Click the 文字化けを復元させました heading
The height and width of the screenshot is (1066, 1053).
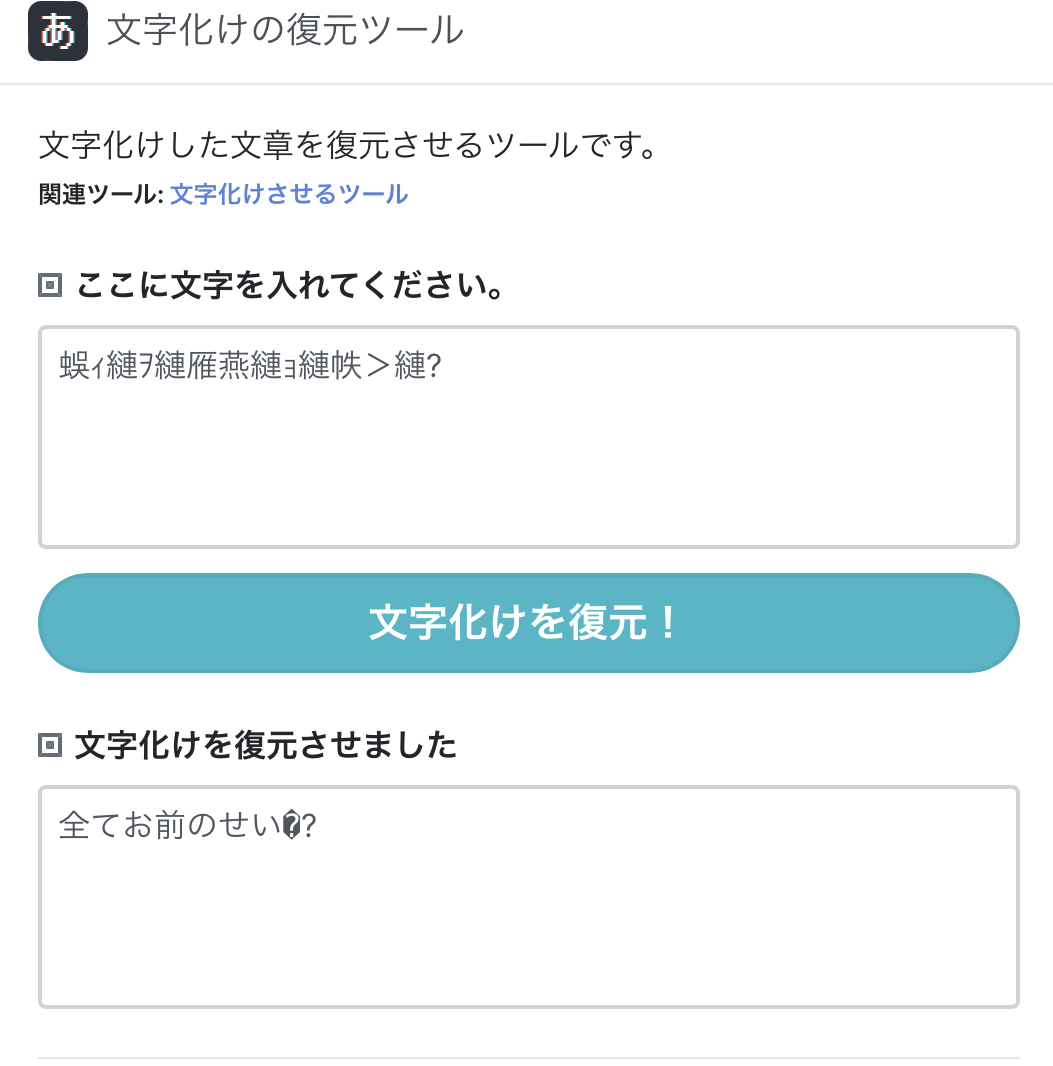(266, 745)
